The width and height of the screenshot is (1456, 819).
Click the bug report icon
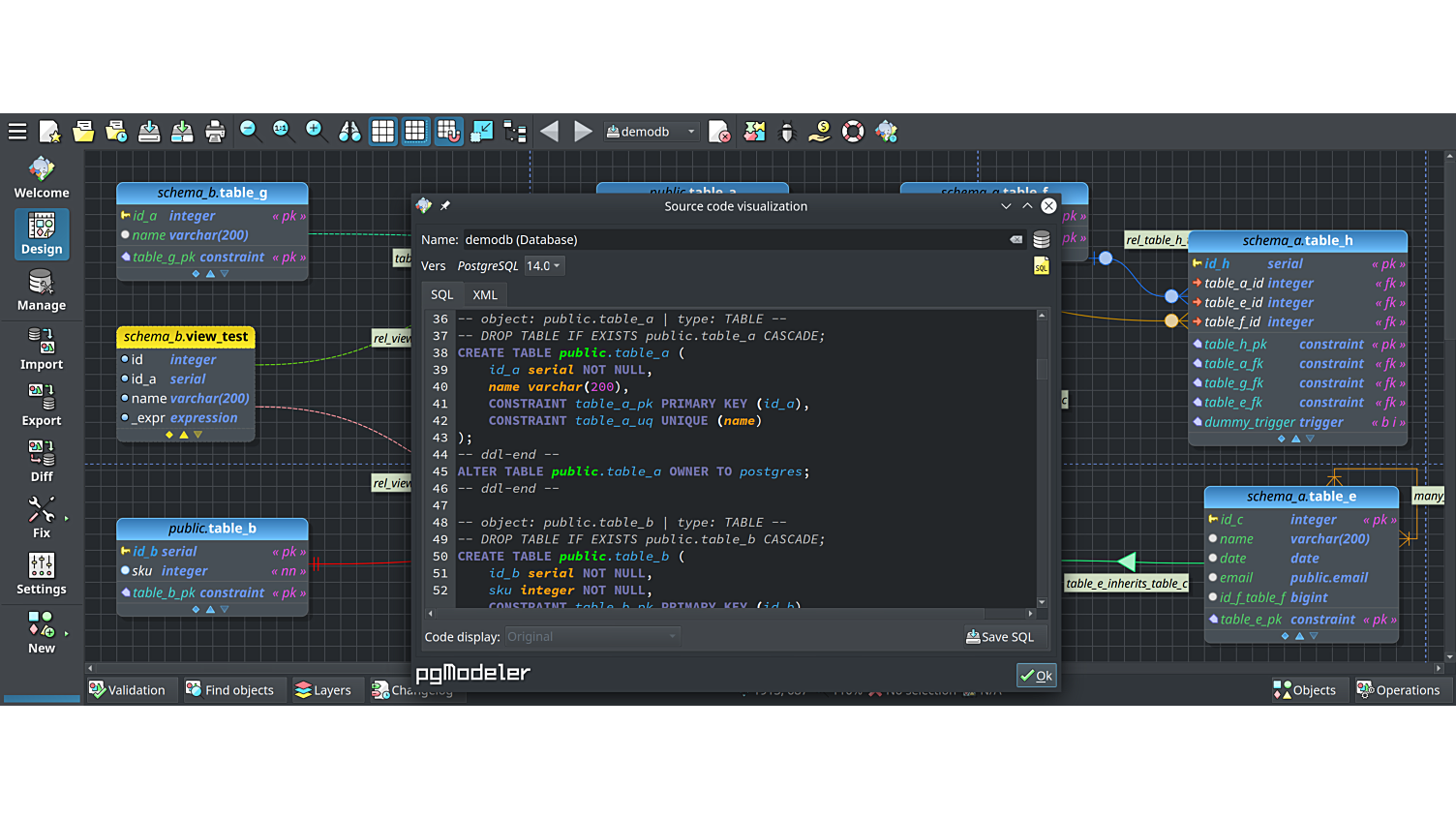(787, 132)
